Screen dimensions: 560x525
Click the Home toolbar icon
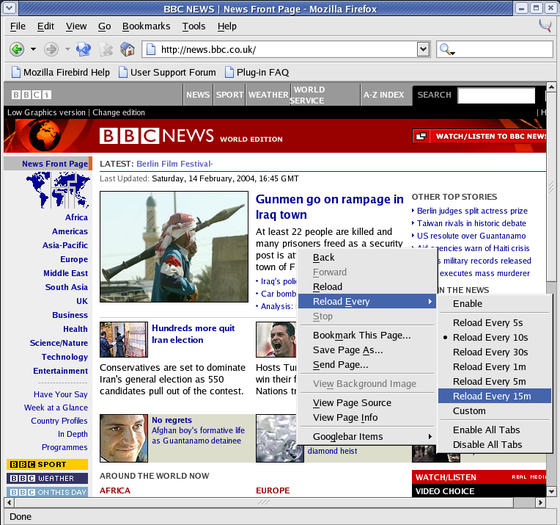[127, 49]
